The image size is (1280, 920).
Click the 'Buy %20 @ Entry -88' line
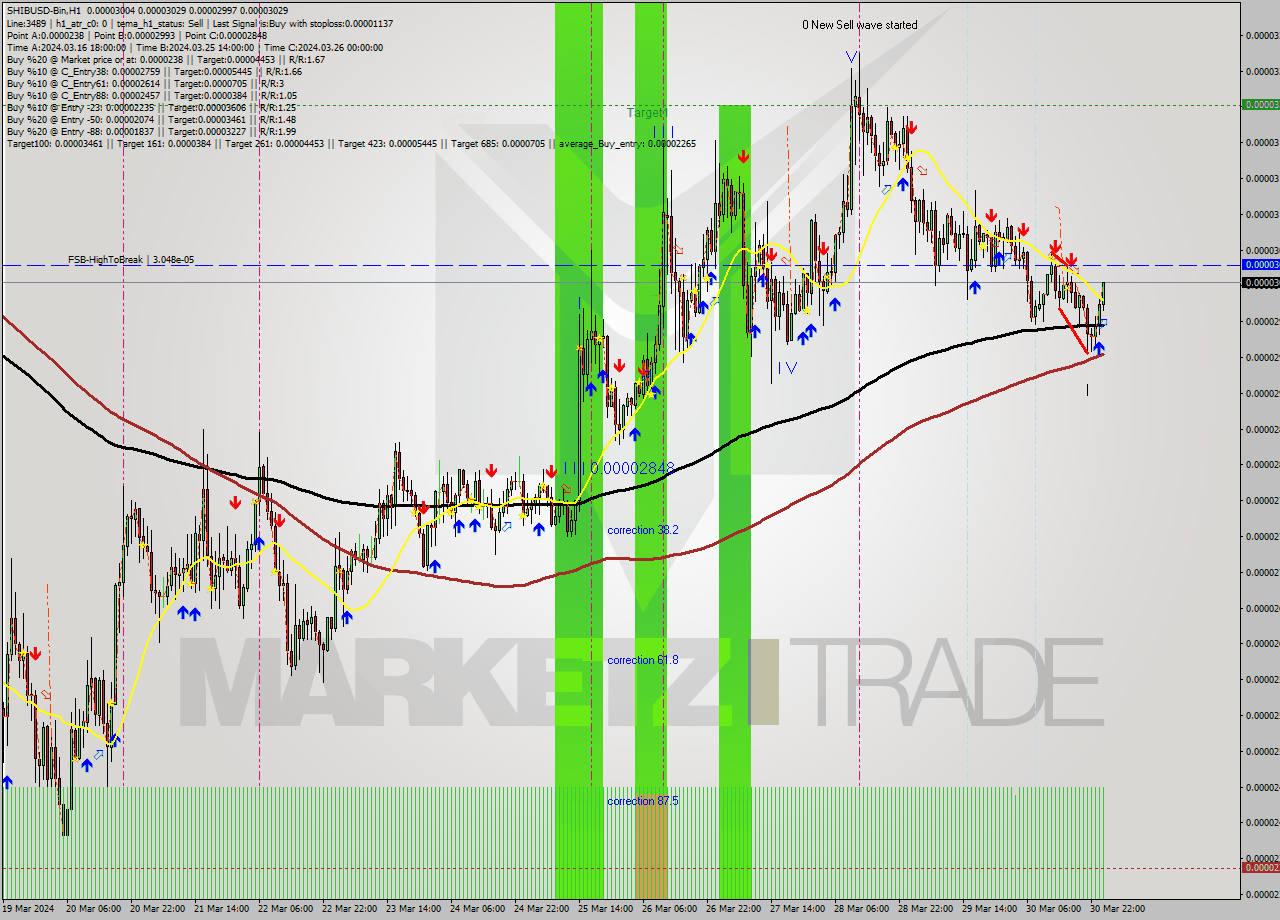click(x=151, y=131)
